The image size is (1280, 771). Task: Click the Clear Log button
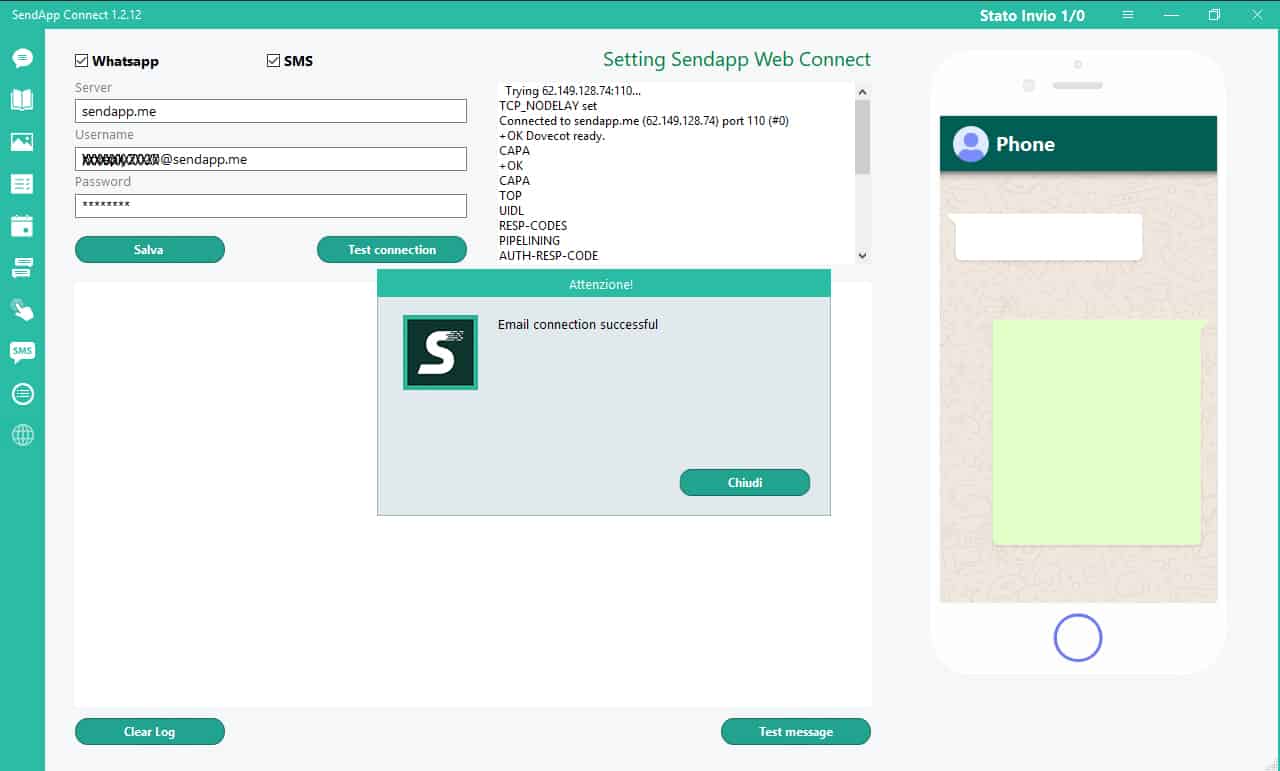(x=149, y=732)
